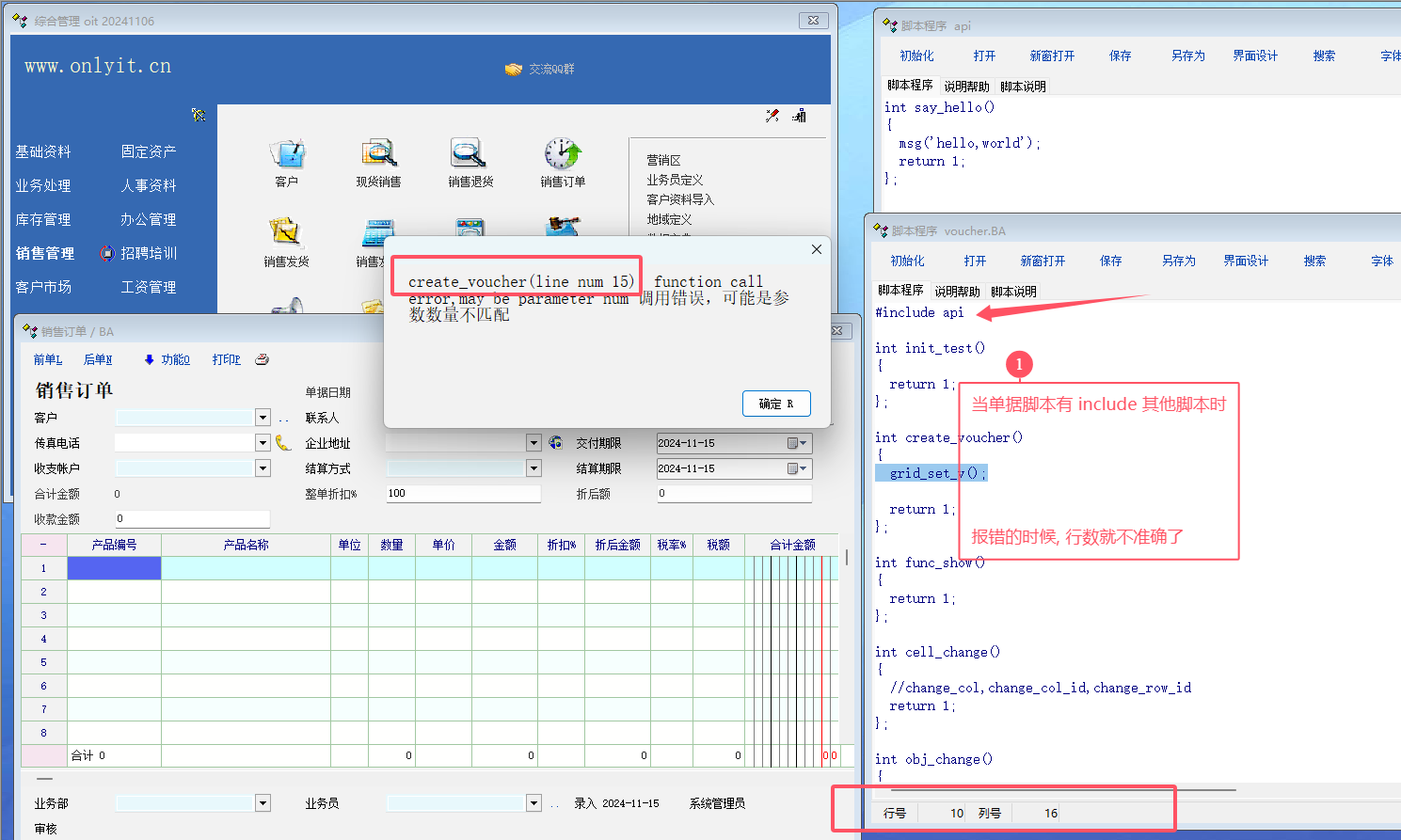This screenshot has width=1401, height=840.
Task: Expand the 客户 dropdown in sales order
Action: click(263, 418)
